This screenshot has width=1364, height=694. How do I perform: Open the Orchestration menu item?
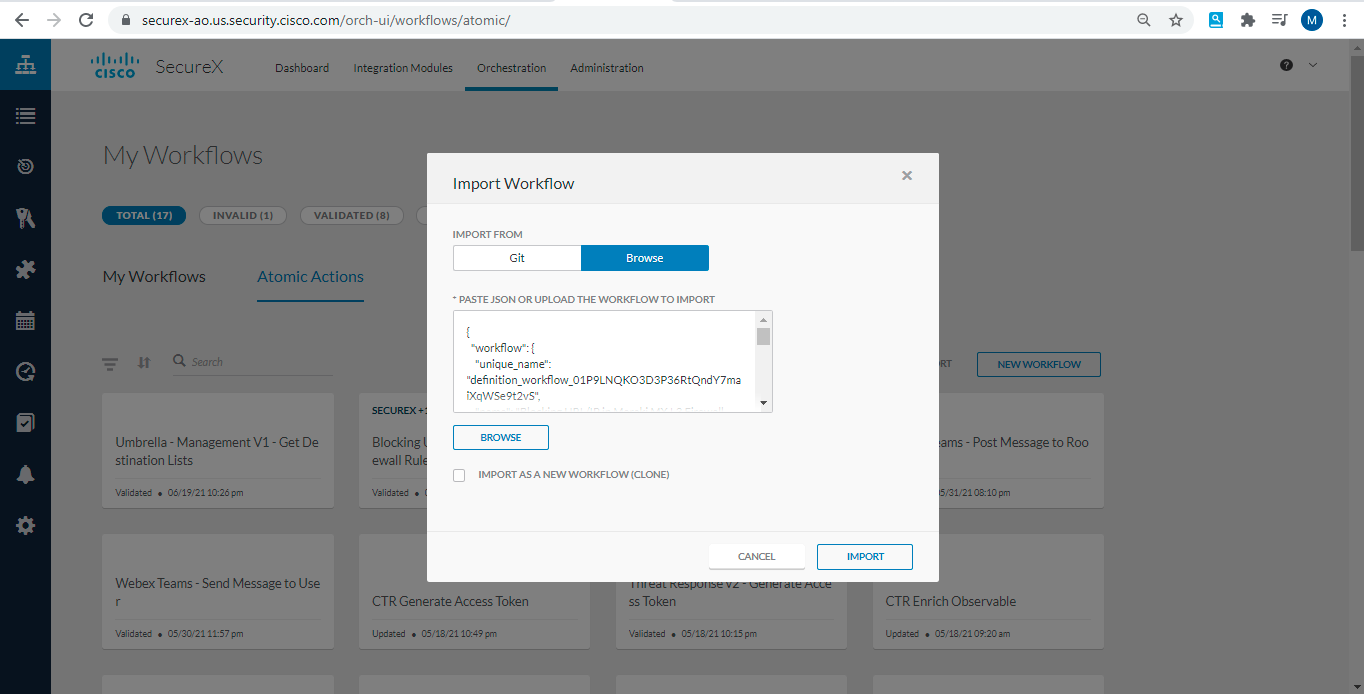click(511, 68)
